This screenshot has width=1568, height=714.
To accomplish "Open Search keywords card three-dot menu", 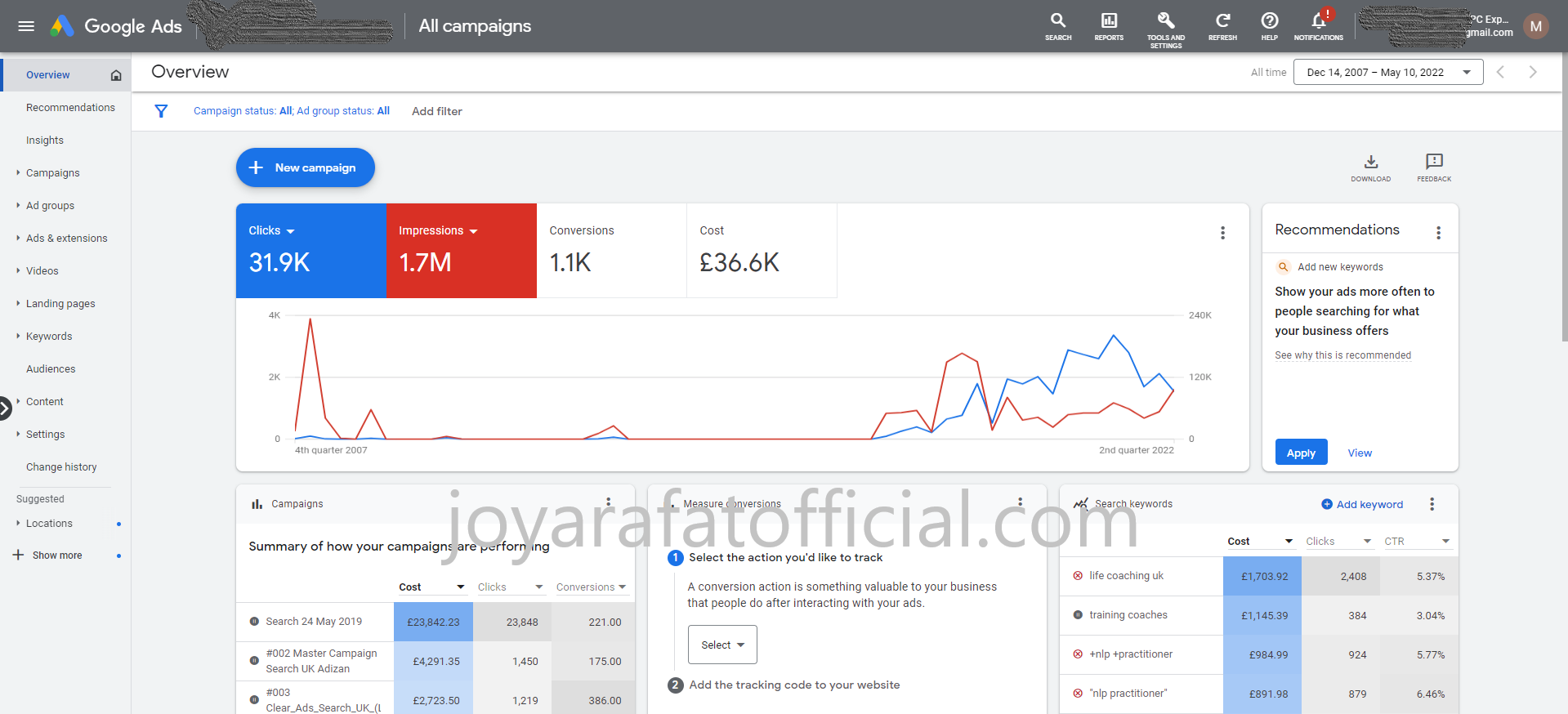I will point(1432,504).
